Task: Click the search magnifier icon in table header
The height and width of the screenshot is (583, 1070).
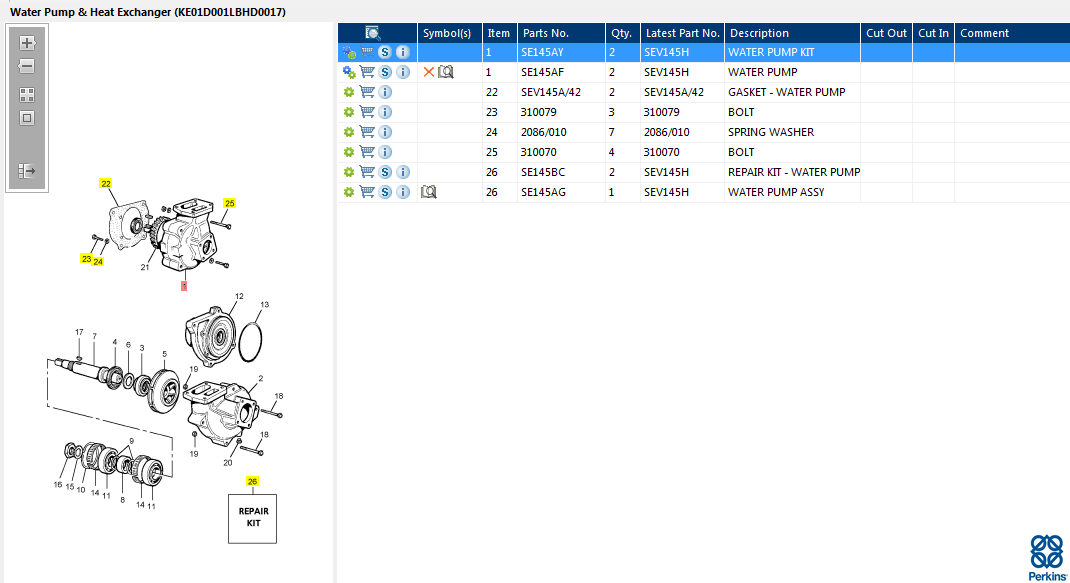Action: click(x=373, y=33)
